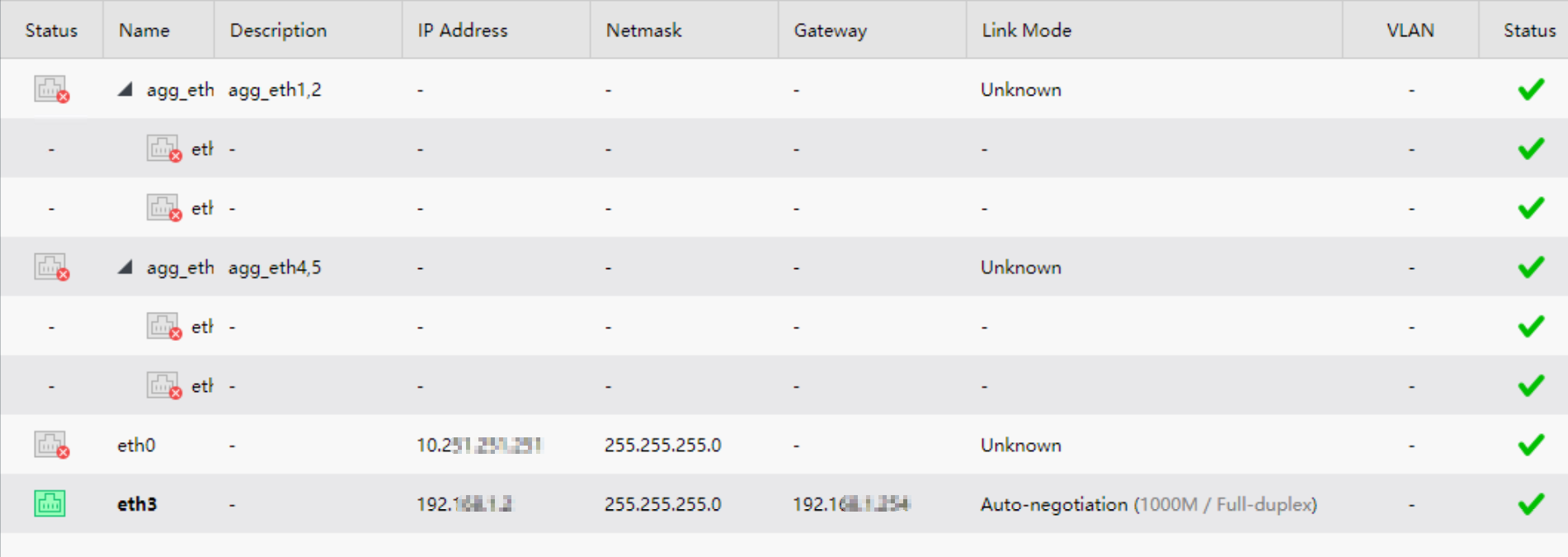Screen dimensions: 1568x557
Task: Collapse the agg_eth1,2 aggregation group
Action: (x=125, y=89)
